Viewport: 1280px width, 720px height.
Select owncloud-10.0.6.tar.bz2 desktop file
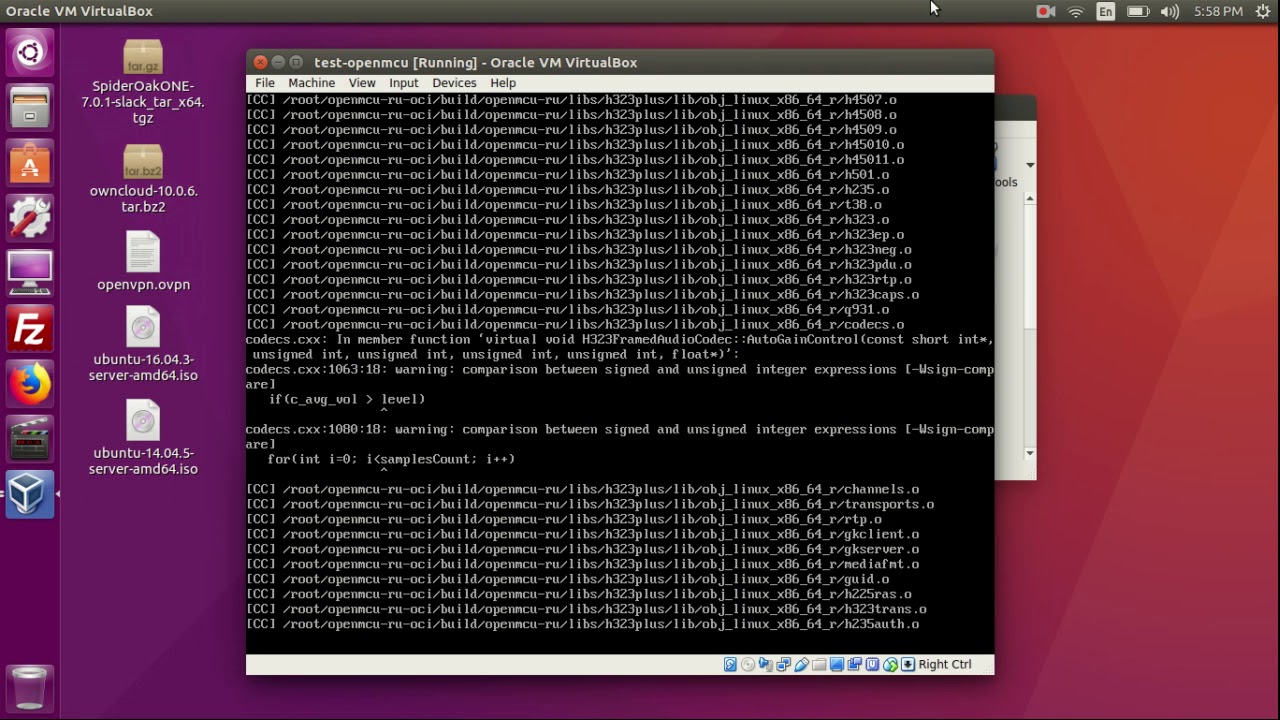143,179
